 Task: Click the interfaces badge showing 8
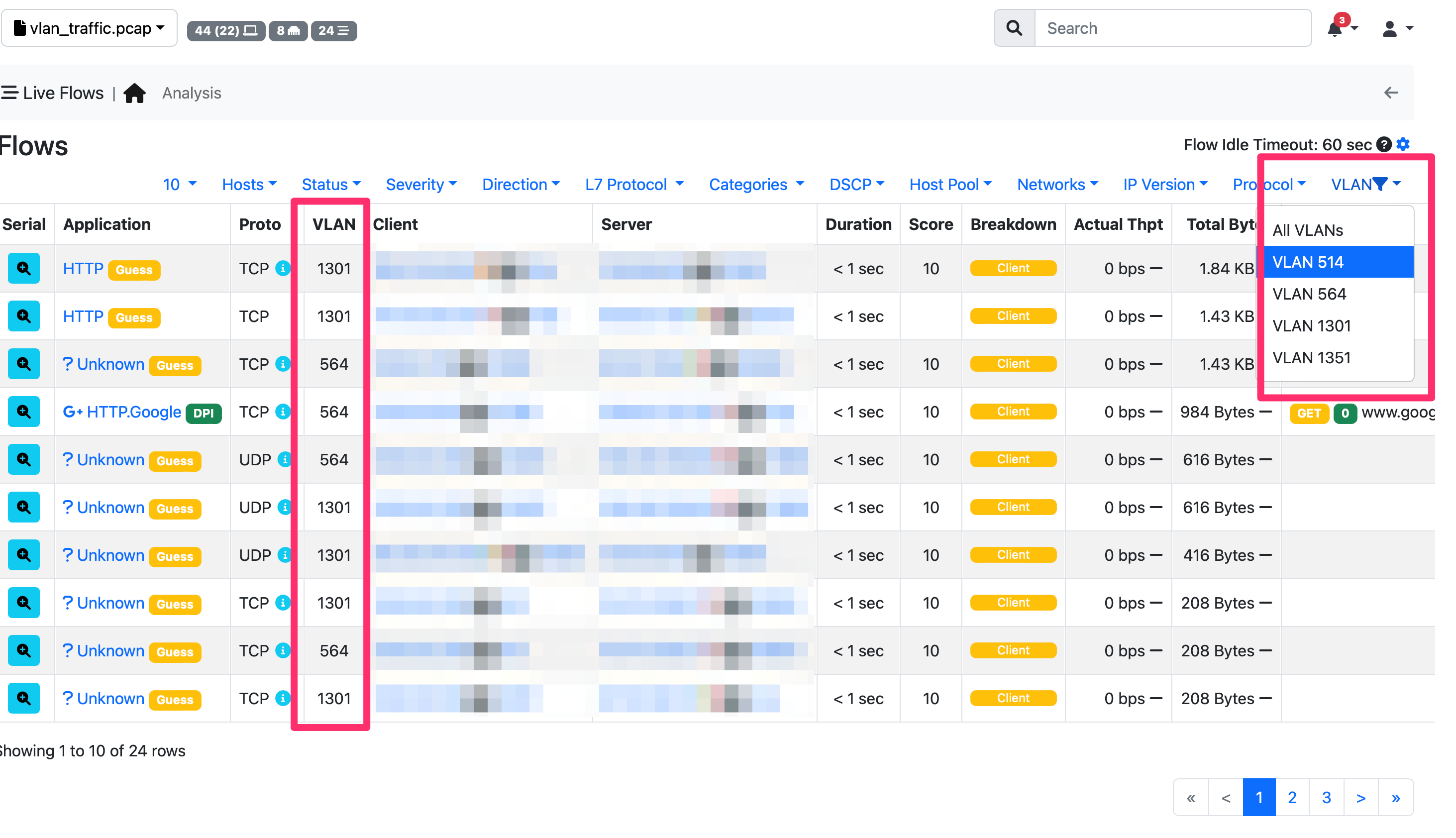point(288,30)
